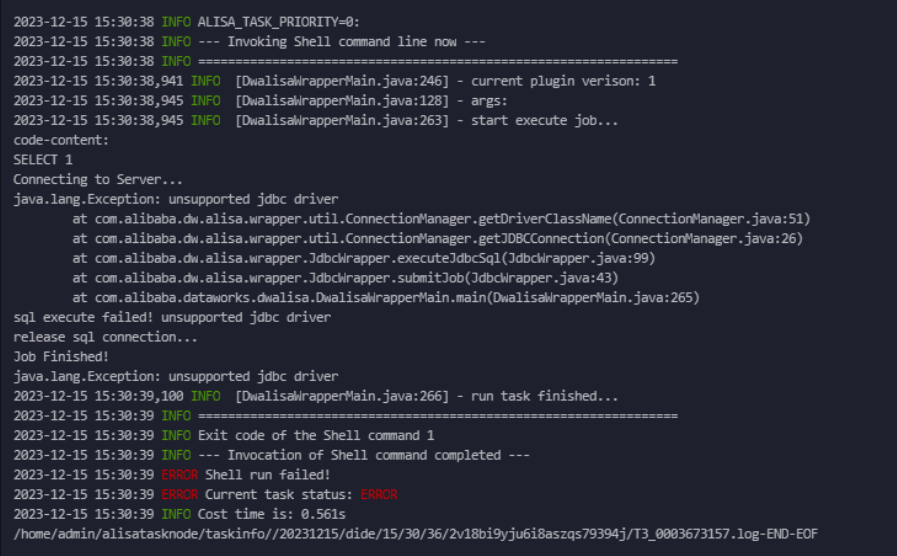The image size is (897, 556).
Task: Click the 'Job Finished!' line
Action: coord(61,357)
